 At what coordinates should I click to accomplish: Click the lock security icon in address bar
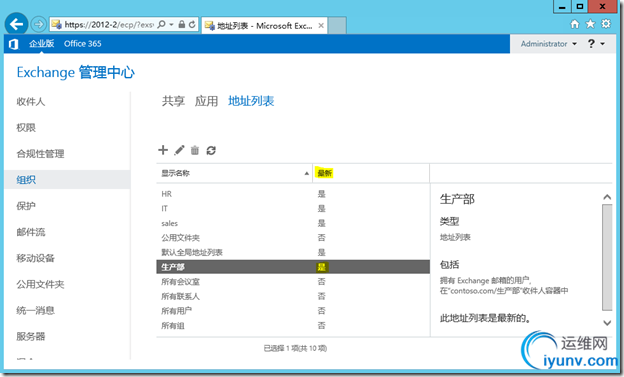[181, 24]
